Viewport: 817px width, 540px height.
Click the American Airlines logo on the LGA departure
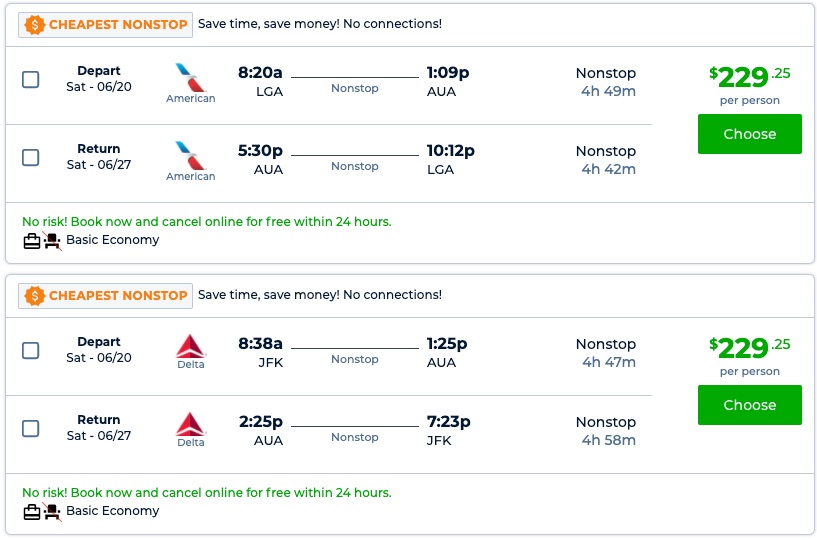(189, 77)
